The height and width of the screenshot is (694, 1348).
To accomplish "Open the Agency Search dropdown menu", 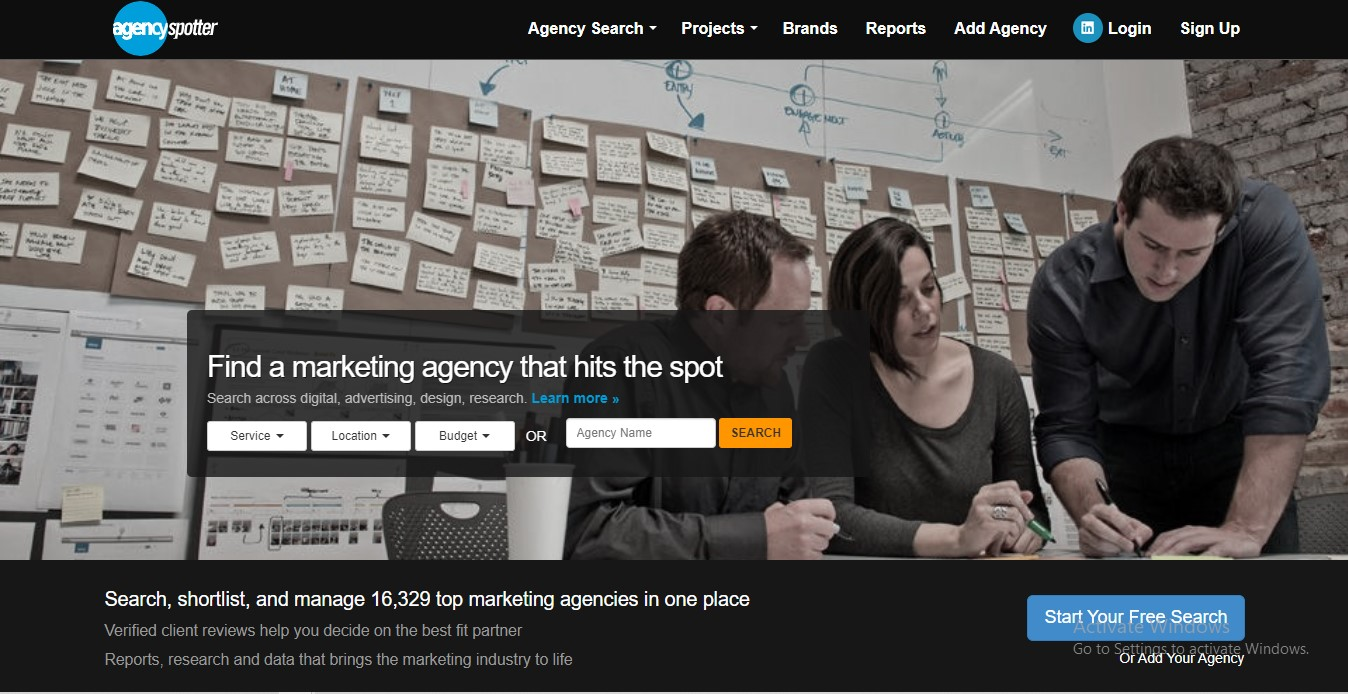I will coord(592,28).
